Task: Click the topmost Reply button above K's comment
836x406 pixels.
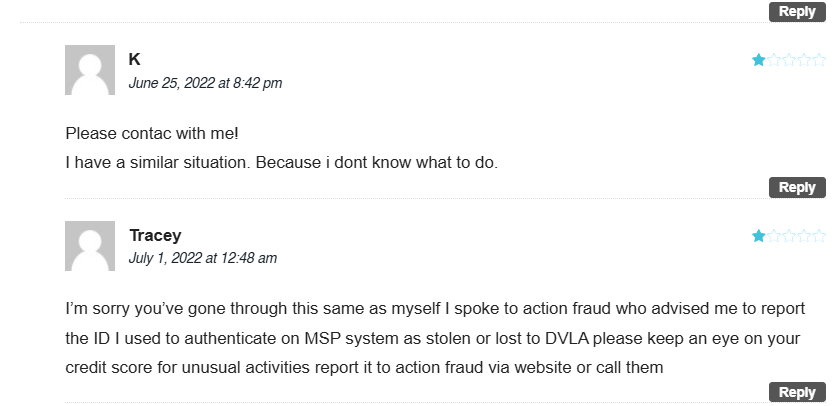Action: [x=797, y=11]
